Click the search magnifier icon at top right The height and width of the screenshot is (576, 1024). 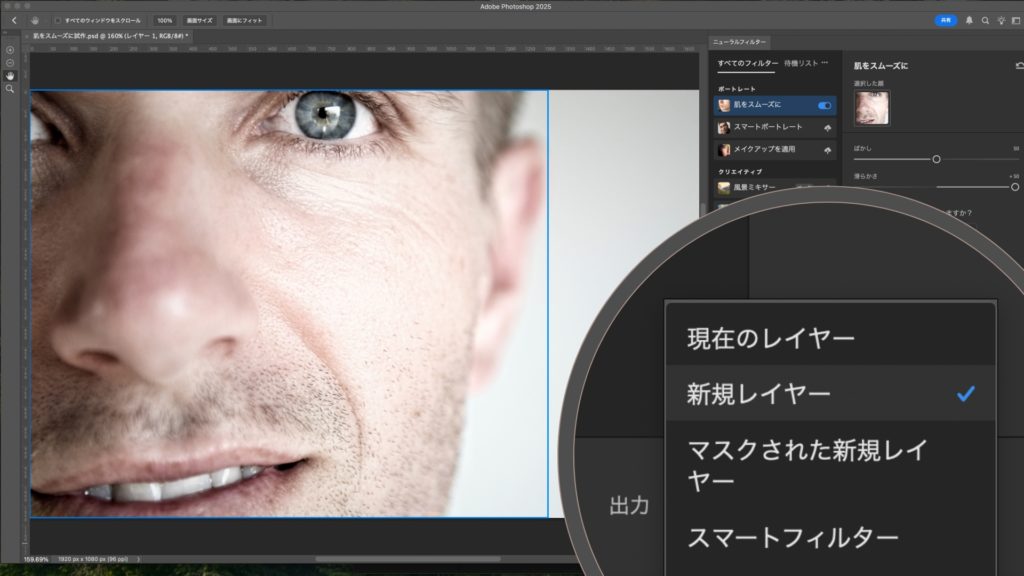[985, 20]
